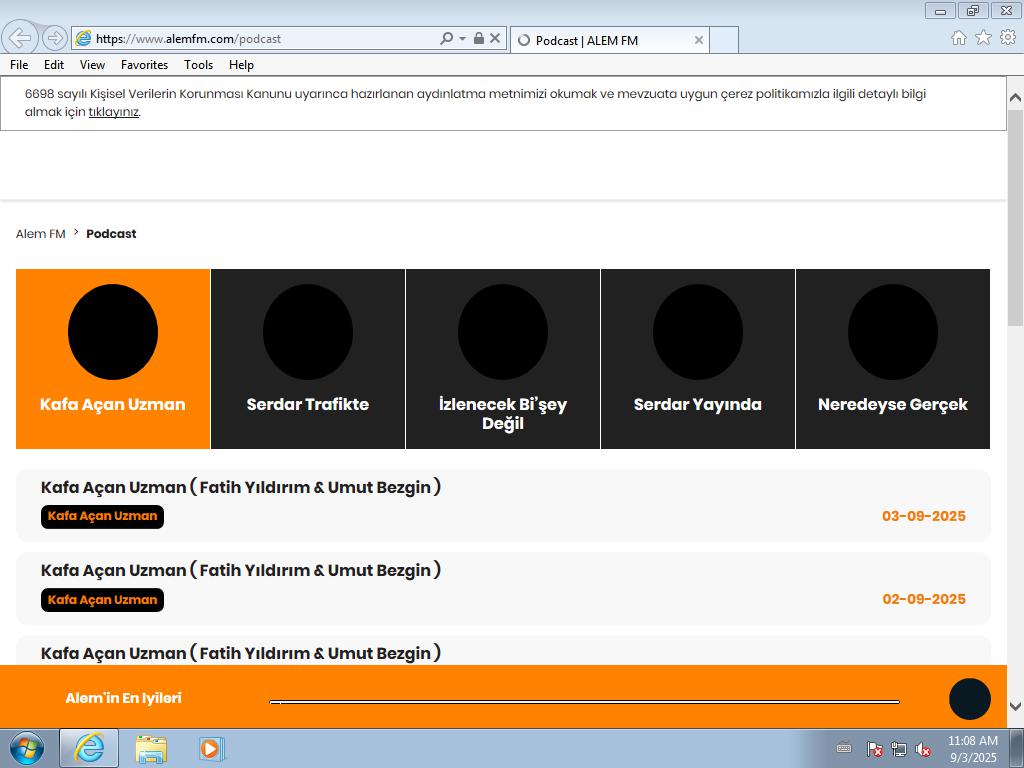Open the View menu
The height and width of the screenshot is (768, 1024).
[x=92, y=65]
